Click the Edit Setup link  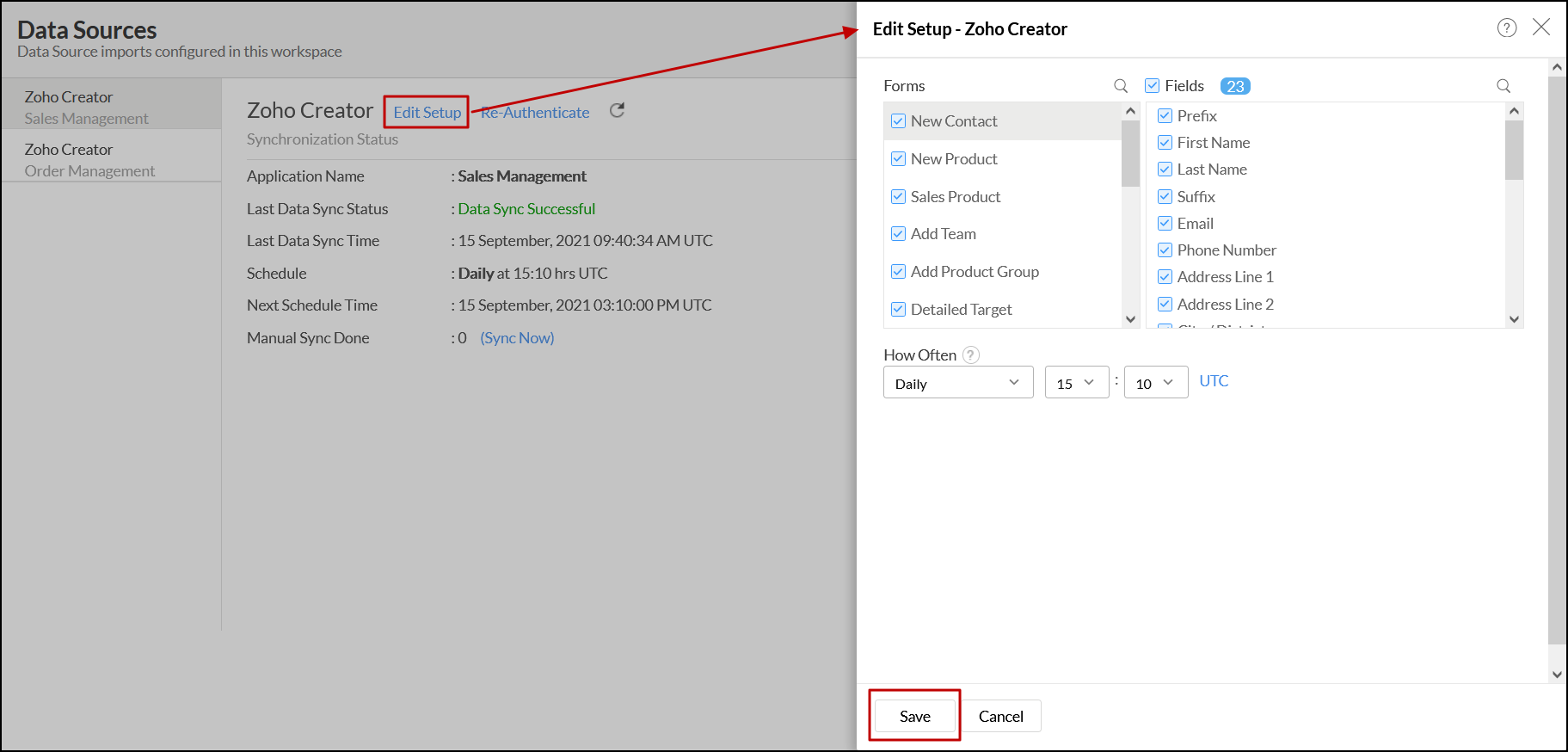click(x=427, y=113)
